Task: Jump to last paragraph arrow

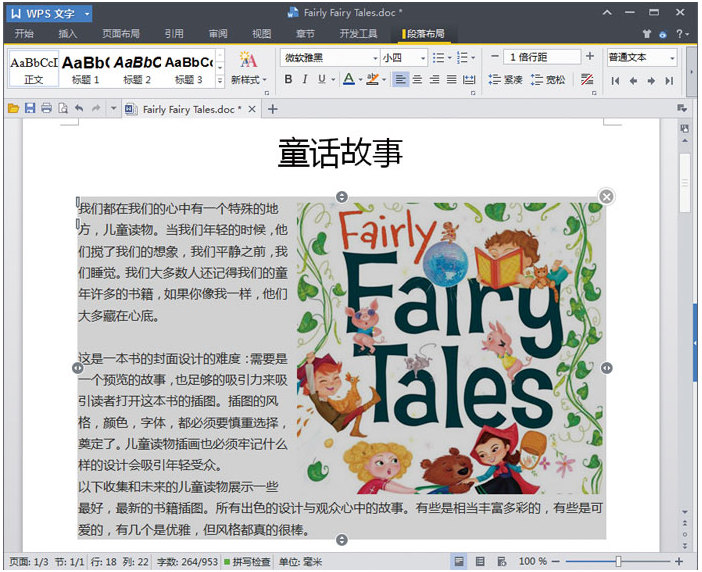Action: coord(669,81)
